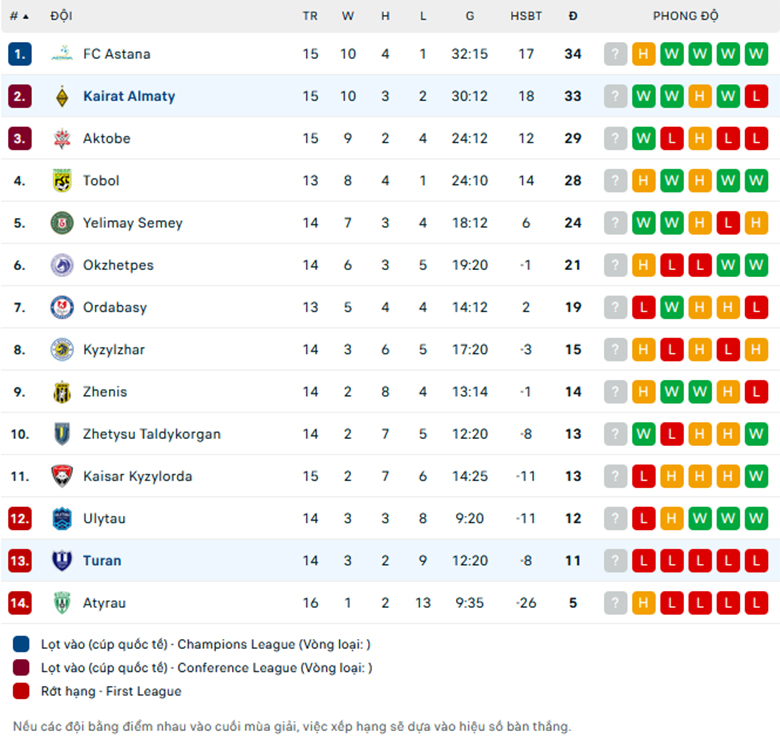
Task: Open the Zhetysu Taldykorgan team page
Action: click(152, 434)
